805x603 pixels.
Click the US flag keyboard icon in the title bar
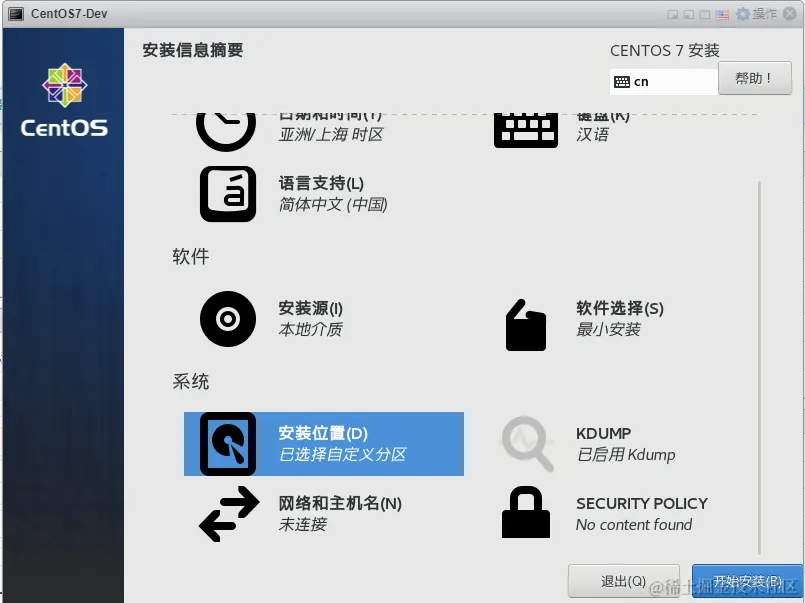click(722, 14)
